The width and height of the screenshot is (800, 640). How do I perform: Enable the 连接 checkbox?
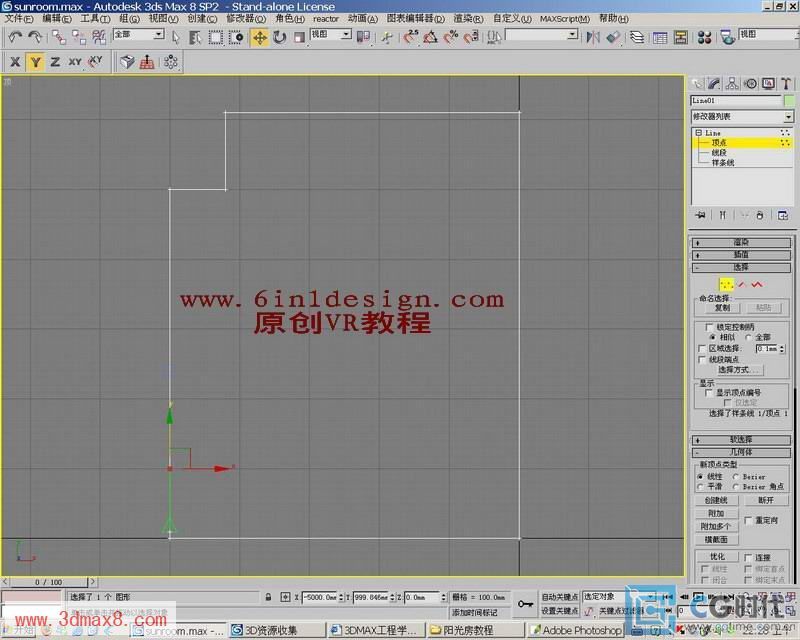point(748,557)
